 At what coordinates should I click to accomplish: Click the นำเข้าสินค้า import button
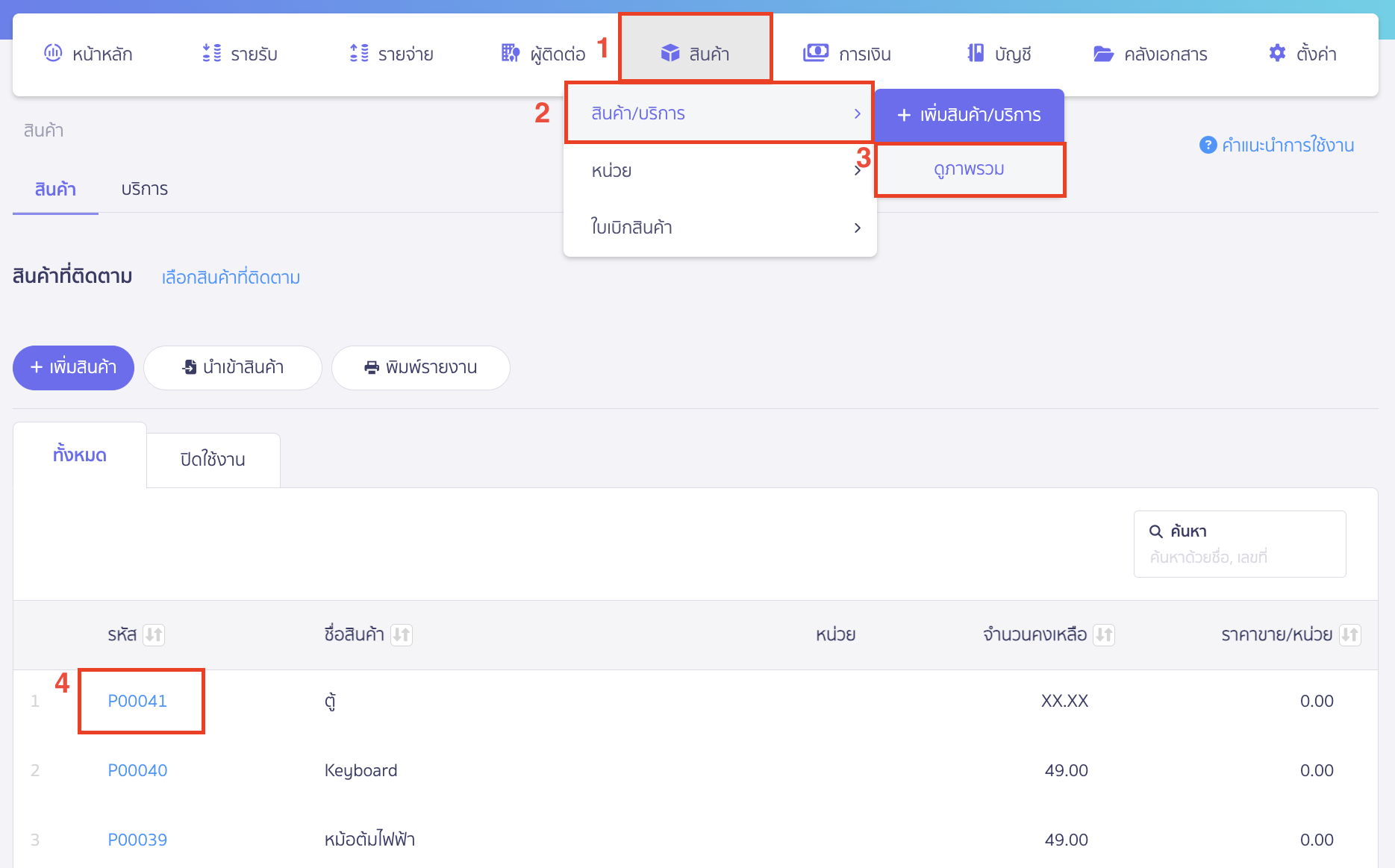233,367
